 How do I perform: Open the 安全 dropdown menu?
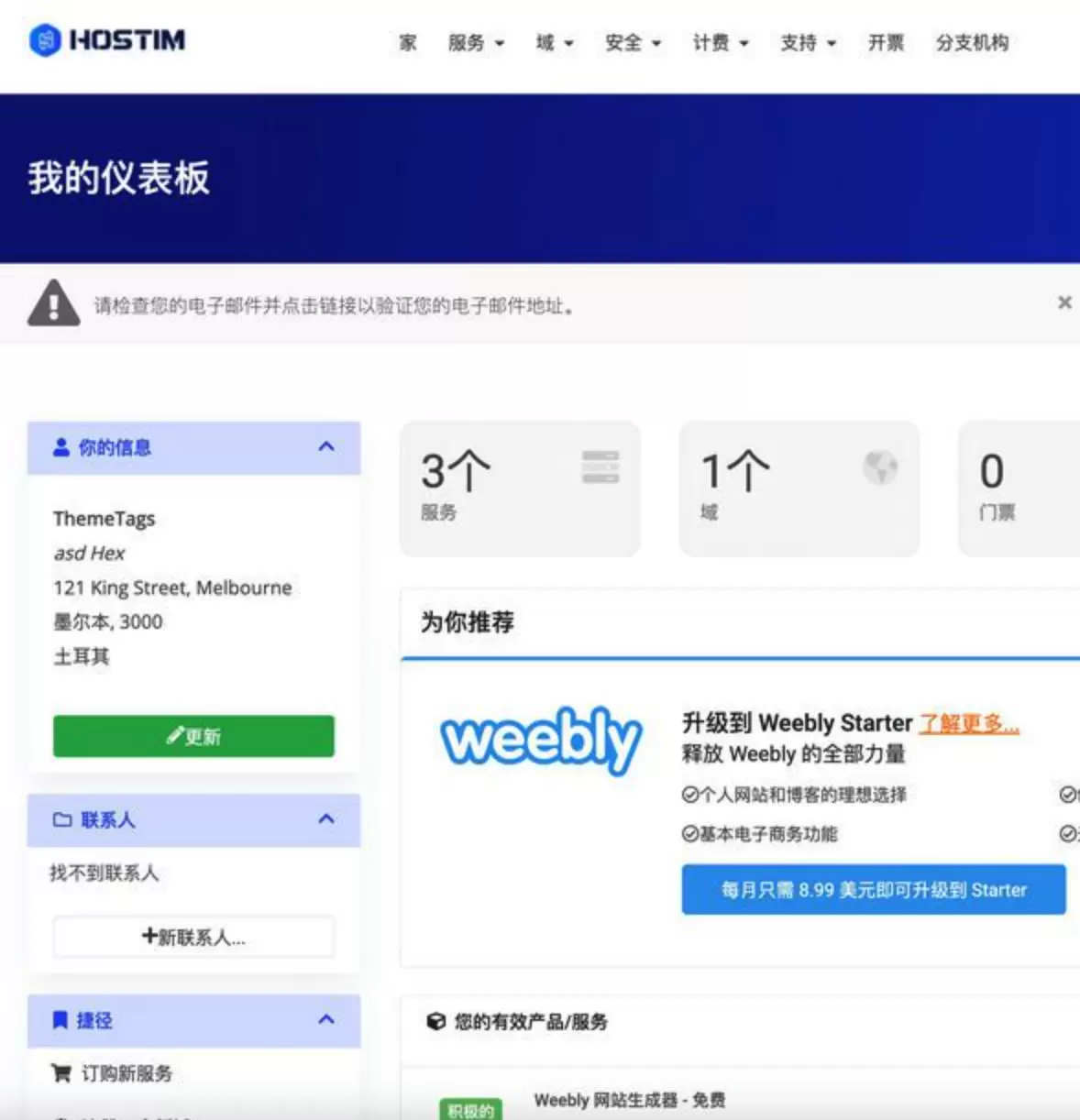(x=633, y=43)
